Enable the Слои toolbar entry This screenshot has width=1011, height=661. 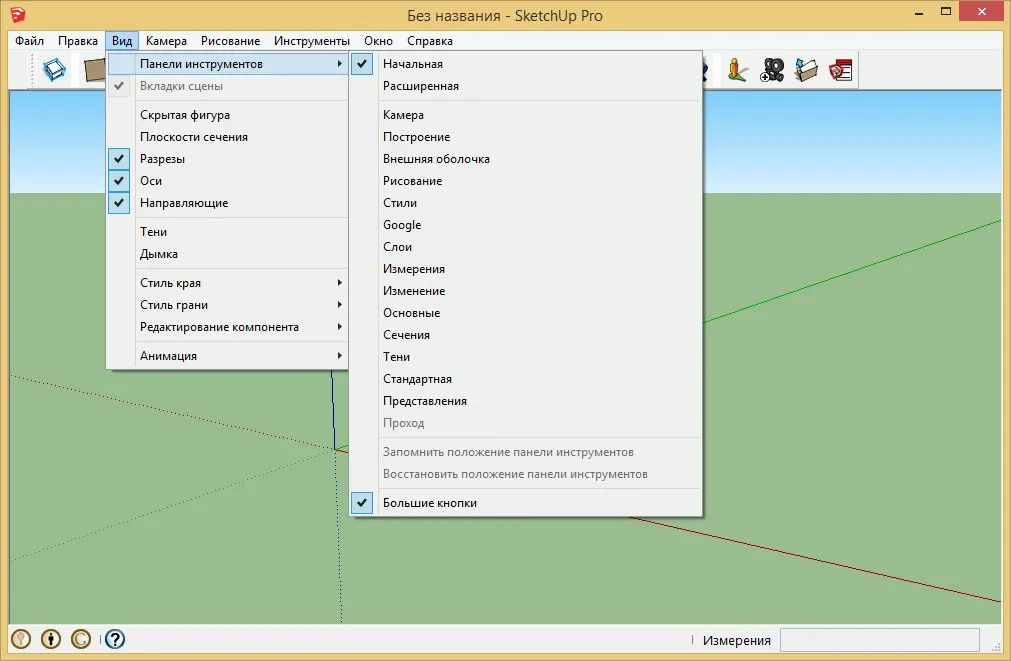click(397, 247)
